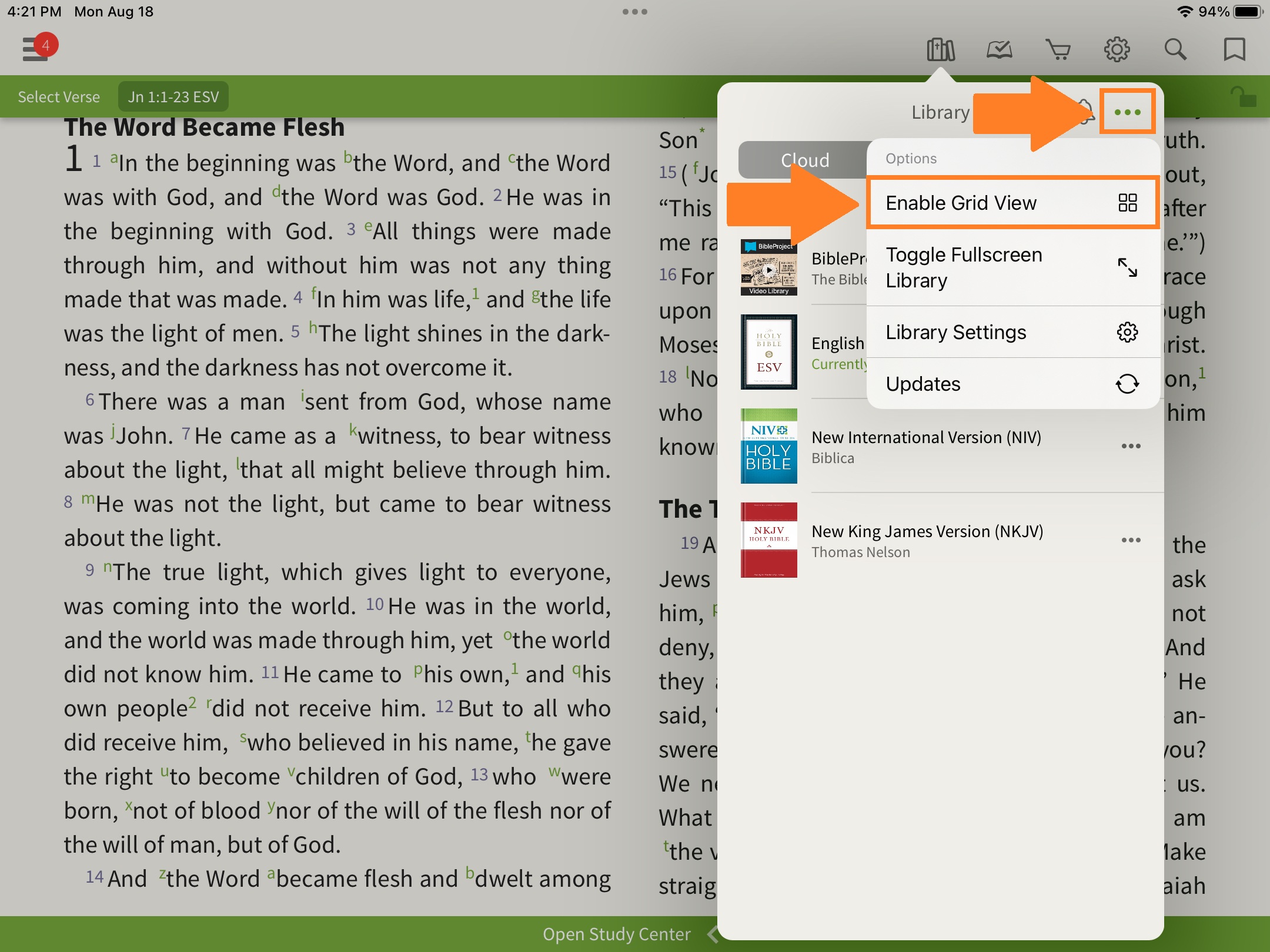Tap the Jn 1:1-23 ESV reference button
This screenshot has width=1270, height=952.
coord(173,97)
